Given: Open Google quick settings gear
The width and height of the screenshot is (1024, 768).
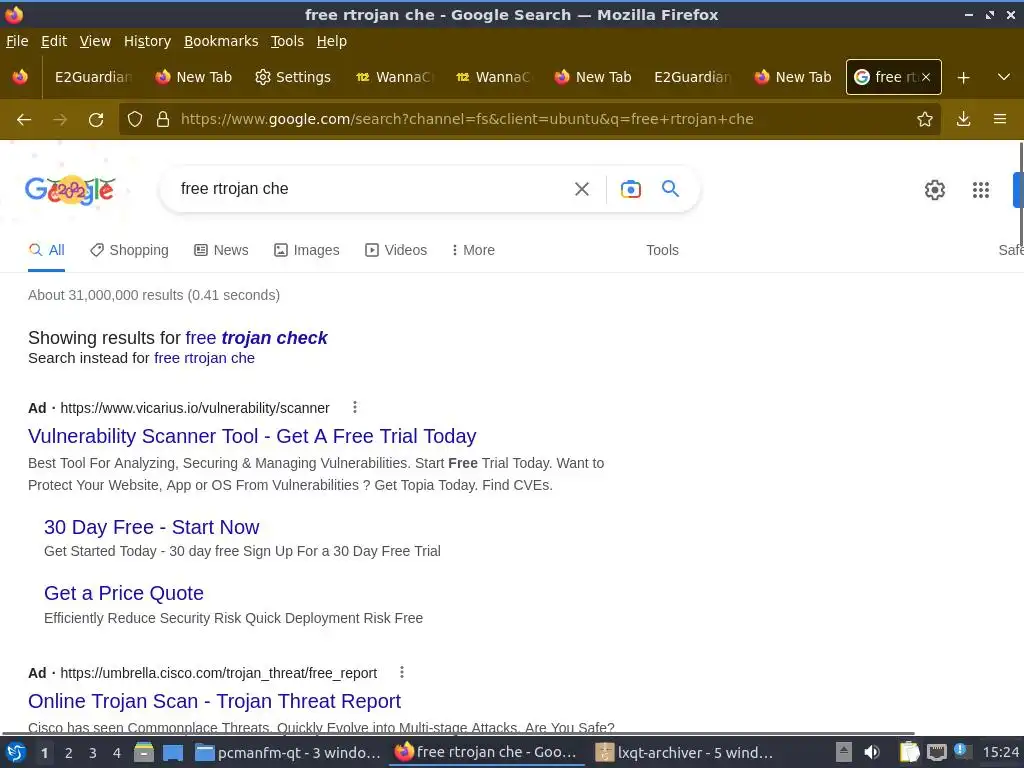Looking at the screenshot, I should tap(935, 190).
